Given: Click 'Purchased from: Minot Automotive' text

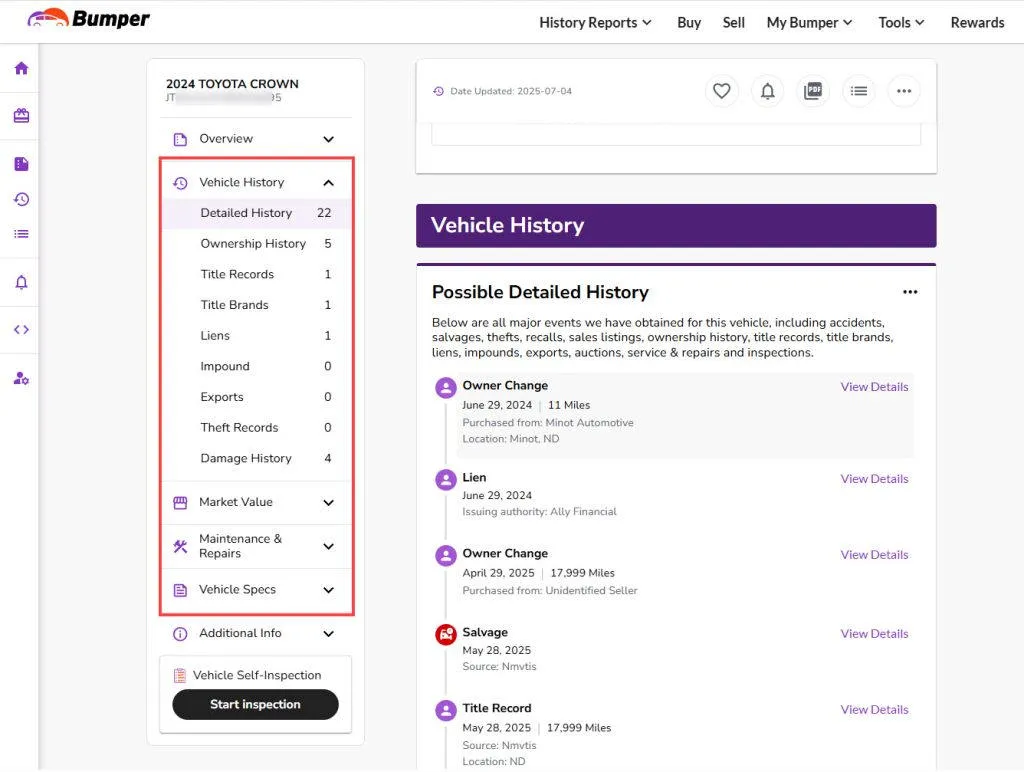Looking at the screenshot, I should 548,423.
